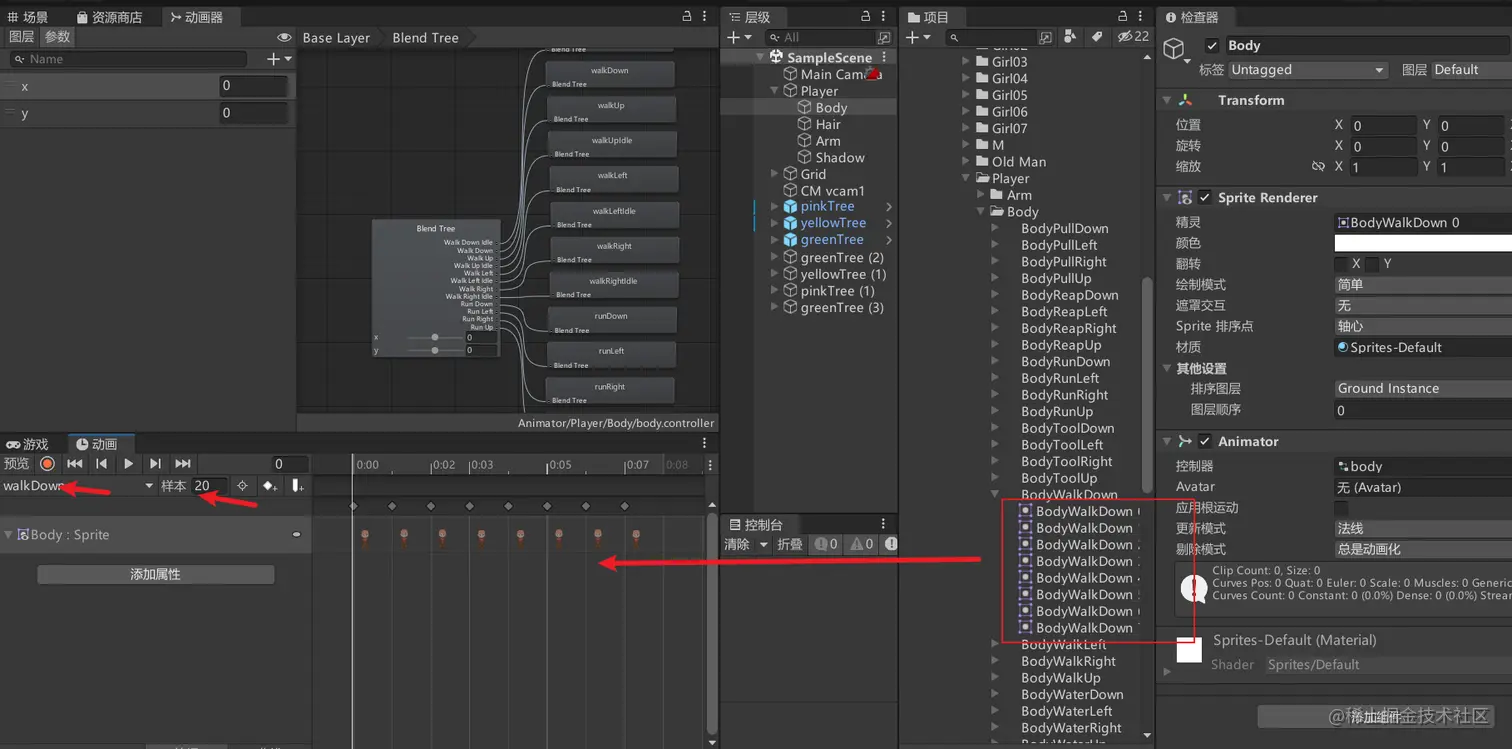Click Base Layer breadcrumb in Animator
The image size is (1512, 749).
tap(336, 38)
